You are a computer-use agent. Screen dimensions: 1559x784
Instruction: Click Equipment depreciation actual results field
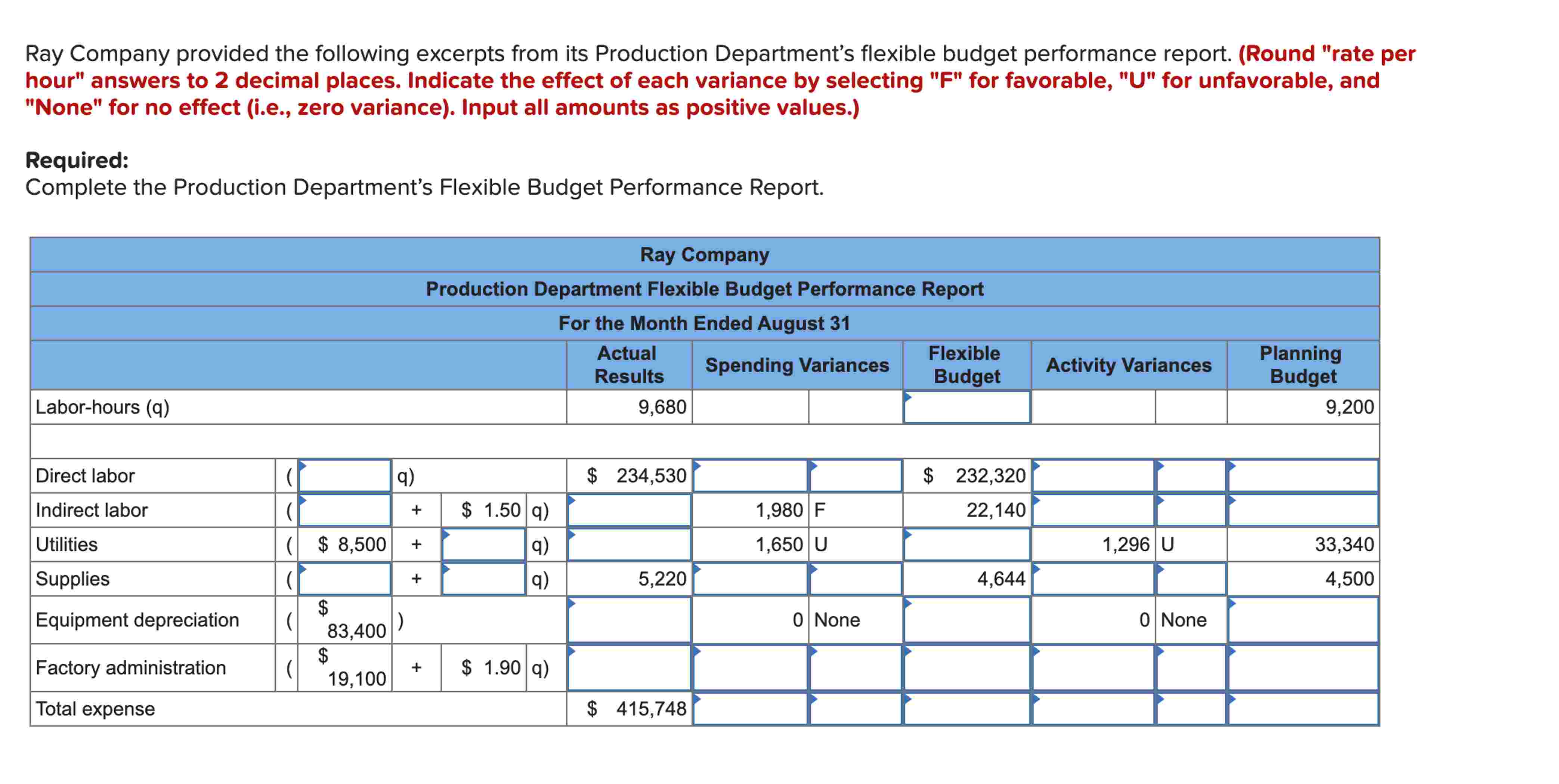click(630, 620)
